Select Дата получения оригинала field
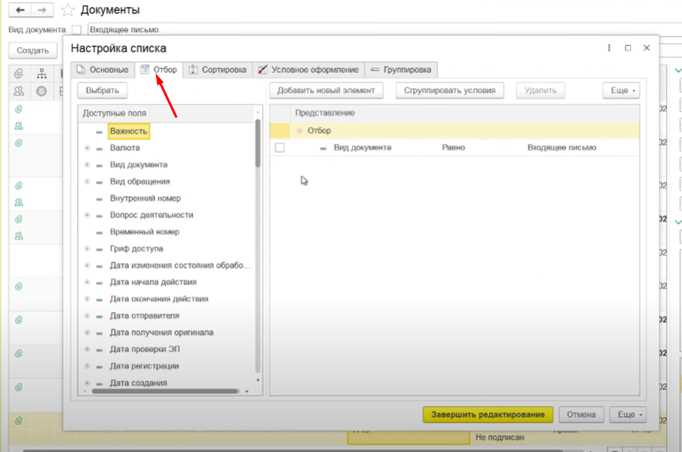The height and width of the screenshot is (452, 682). [x=161, y=332]
